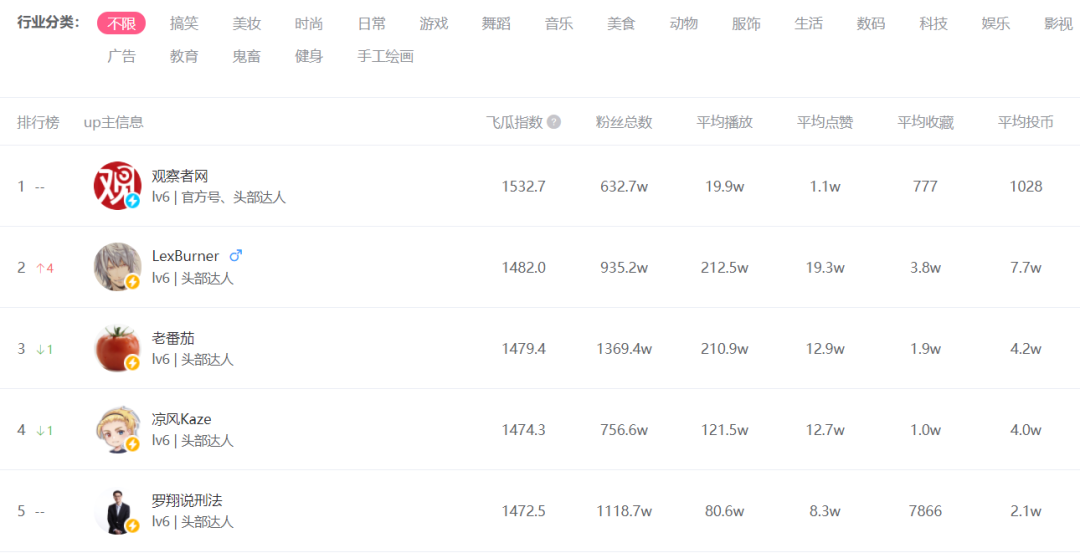
Task: Click the 飞瓜指数 help question mark icon
Action: click(x=554, y=122)
